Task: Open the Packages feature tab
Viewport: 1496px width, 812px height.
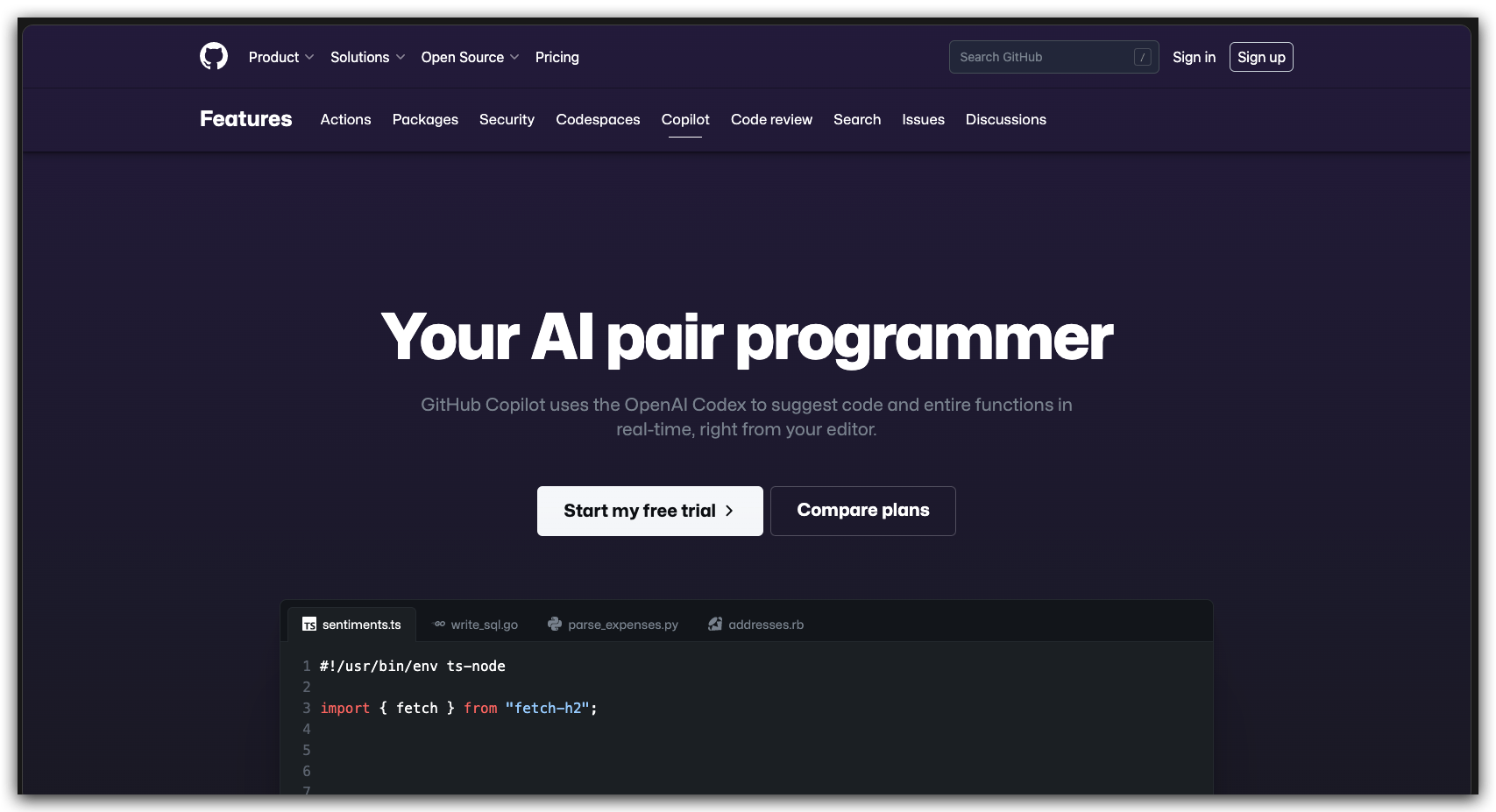Action: click(x=425, y=119)
